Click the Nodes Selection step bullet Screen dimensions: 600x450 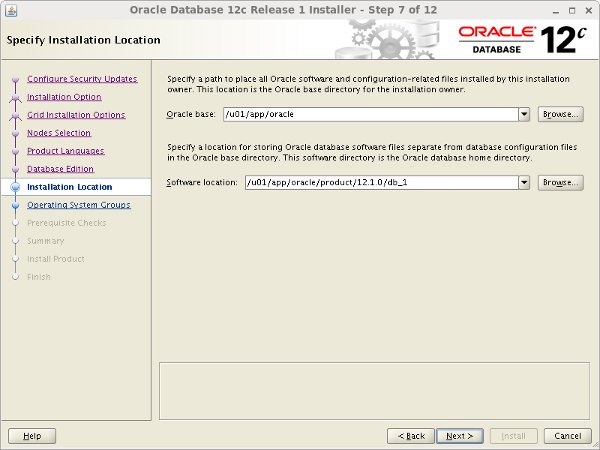(x=15, y=133)
